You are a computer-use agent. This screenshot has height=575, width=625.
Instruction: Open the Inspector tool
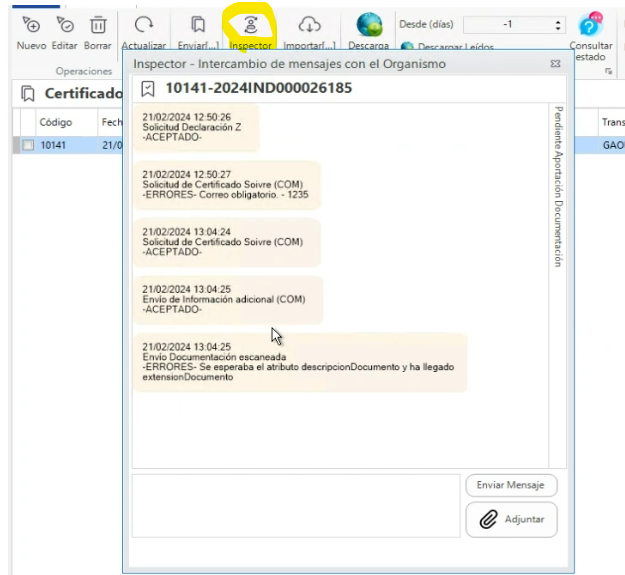coord(250,27)
